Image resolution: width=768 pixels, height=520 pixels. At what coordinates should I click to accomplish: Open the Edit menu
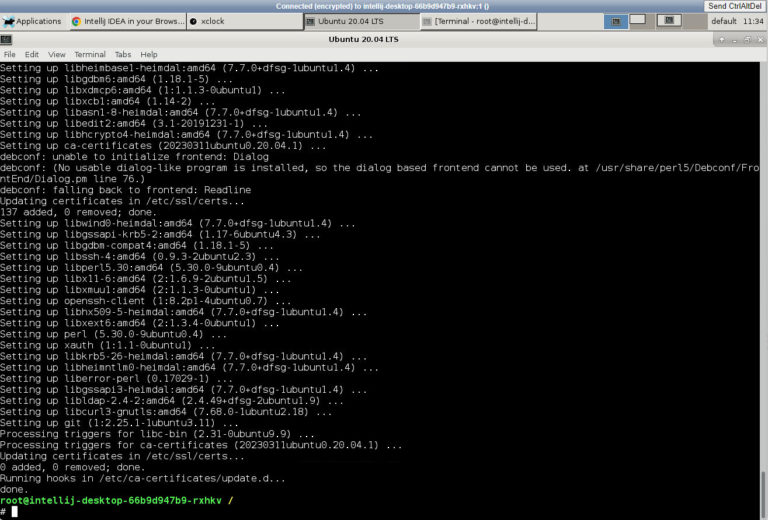coord(31,54)
